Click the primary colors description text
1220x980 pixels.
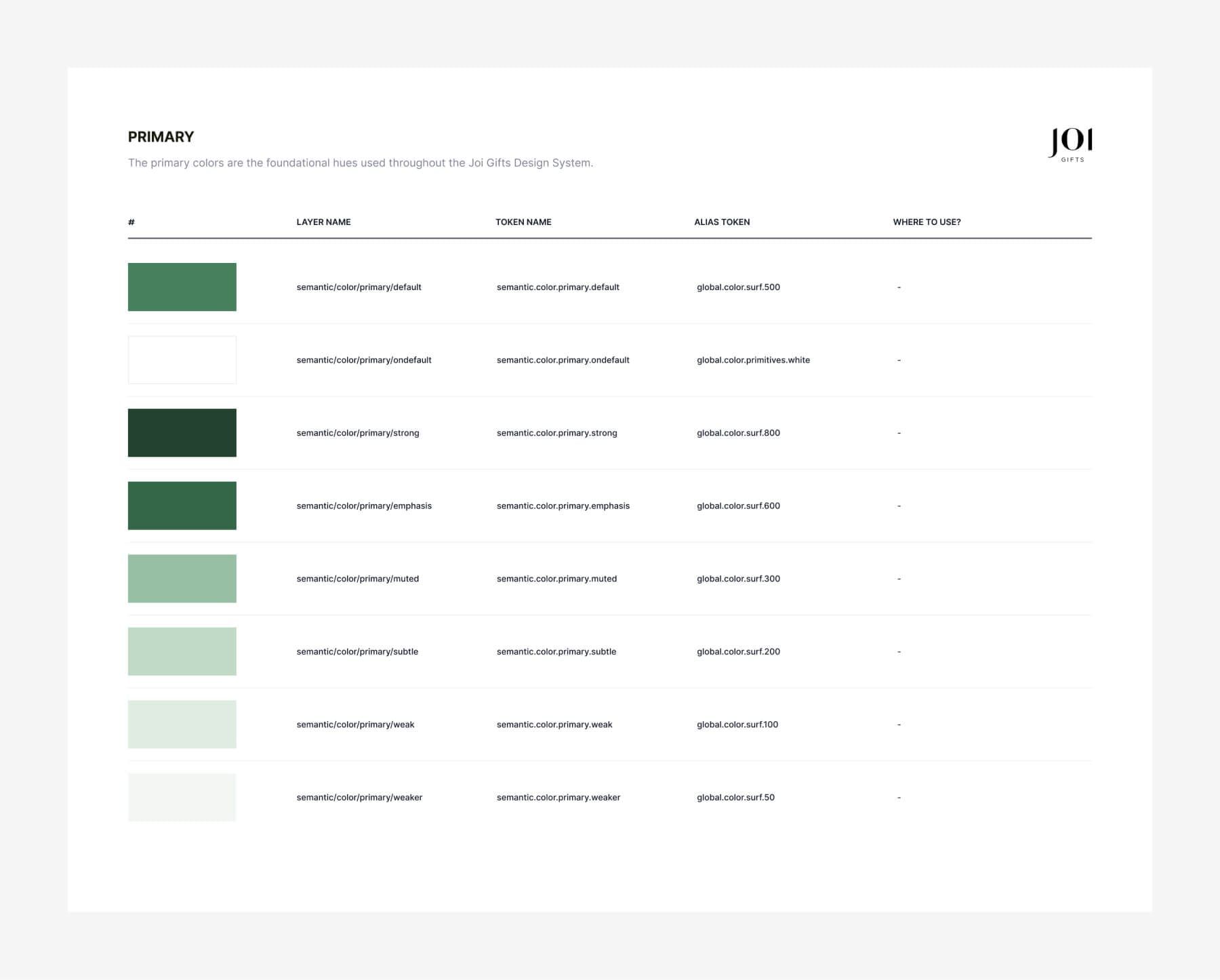click(360, 163)
